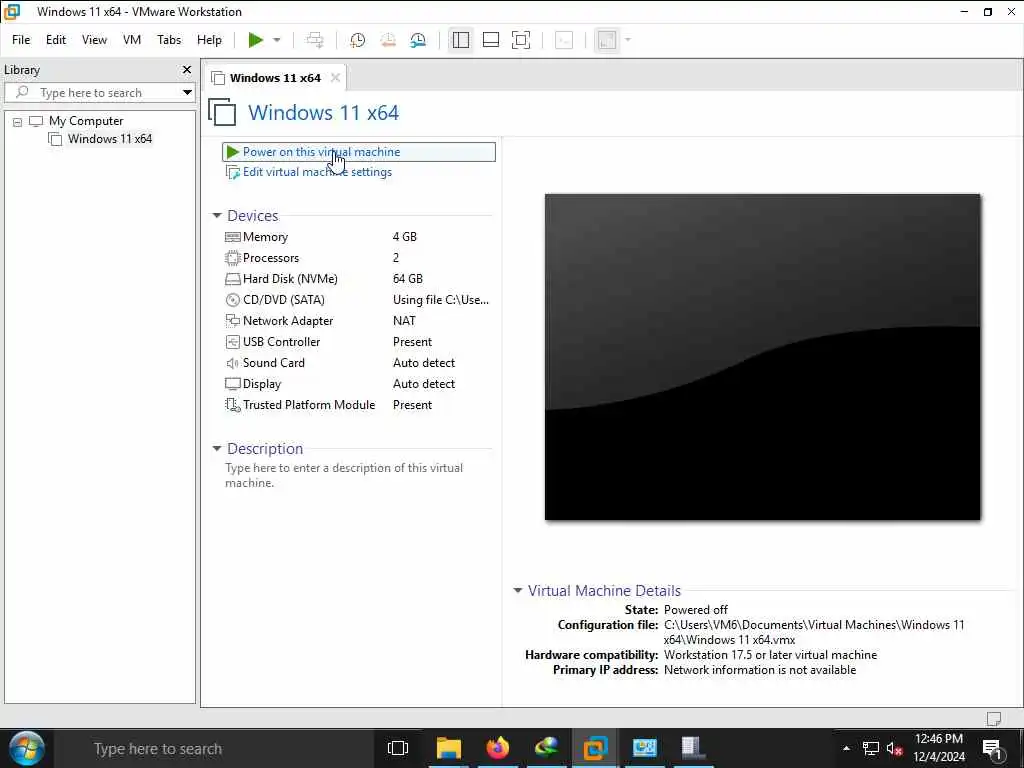
Task: Click the CD/DVD (SATA) device icon
Action: click(x=232, y=300)
